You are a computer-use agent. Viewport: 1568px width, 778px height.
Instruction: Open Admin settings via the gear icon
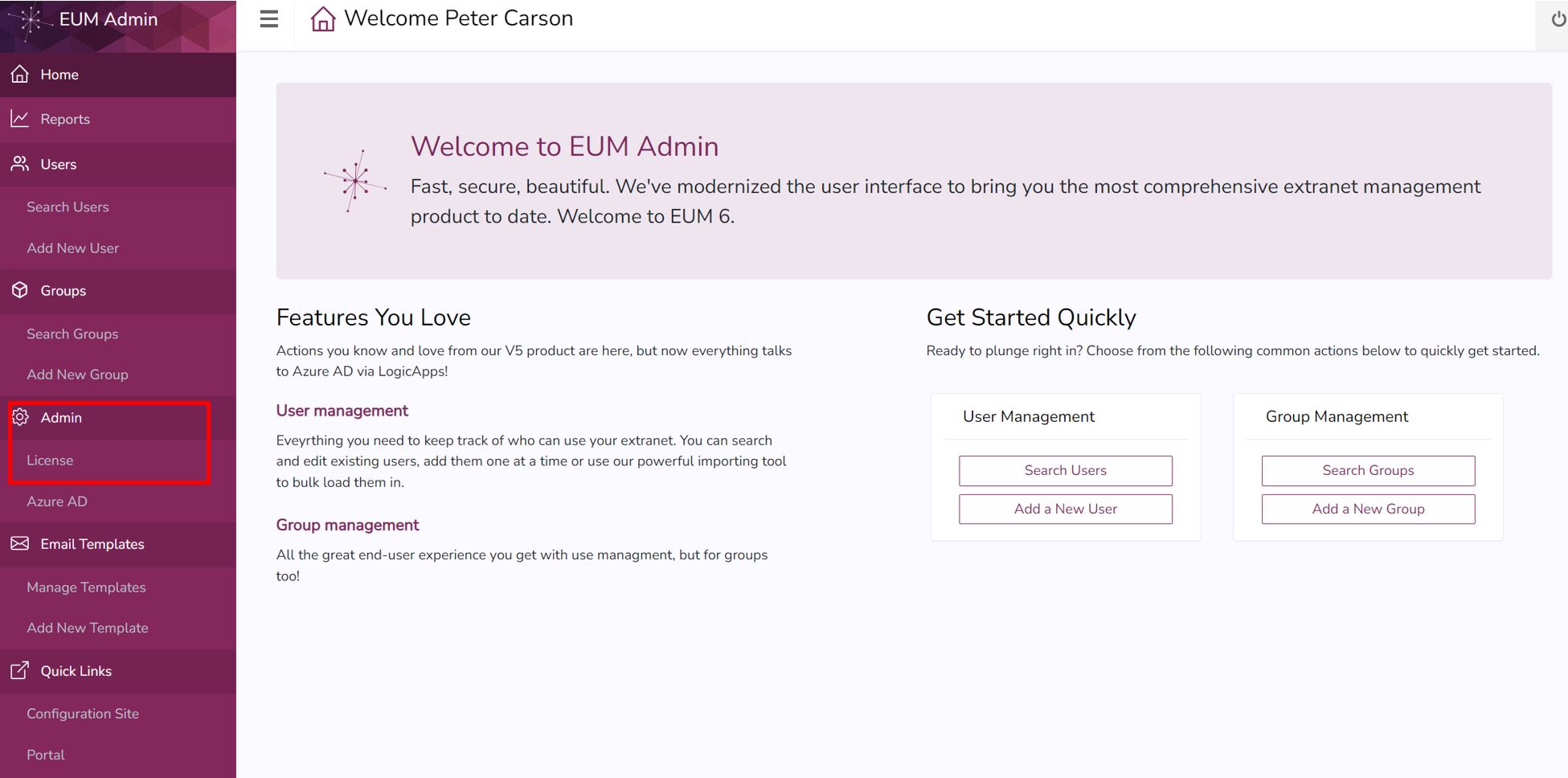(19, 417)
